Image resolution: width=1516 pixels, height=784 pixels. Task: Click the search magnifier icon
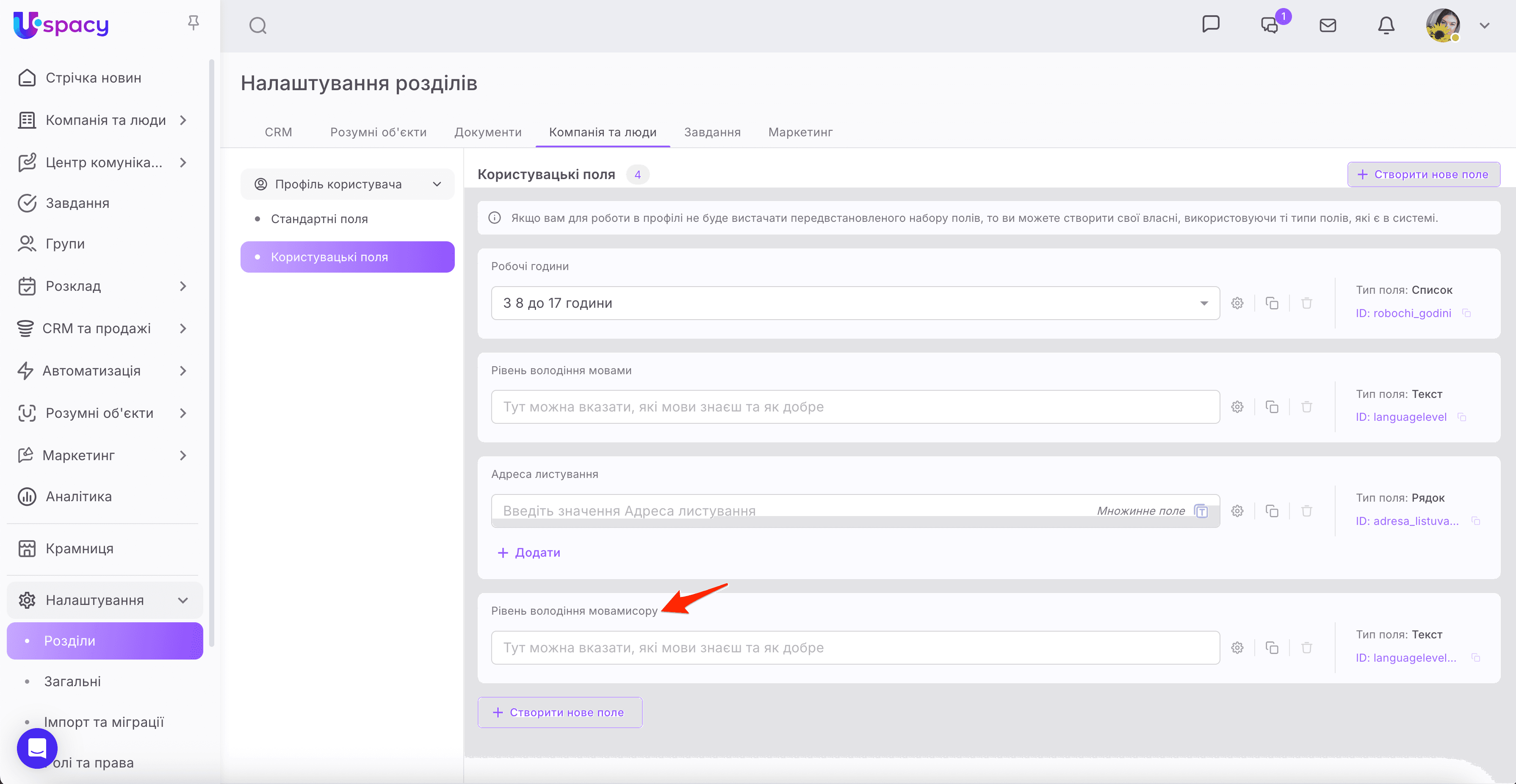click(x=258, y=25)
